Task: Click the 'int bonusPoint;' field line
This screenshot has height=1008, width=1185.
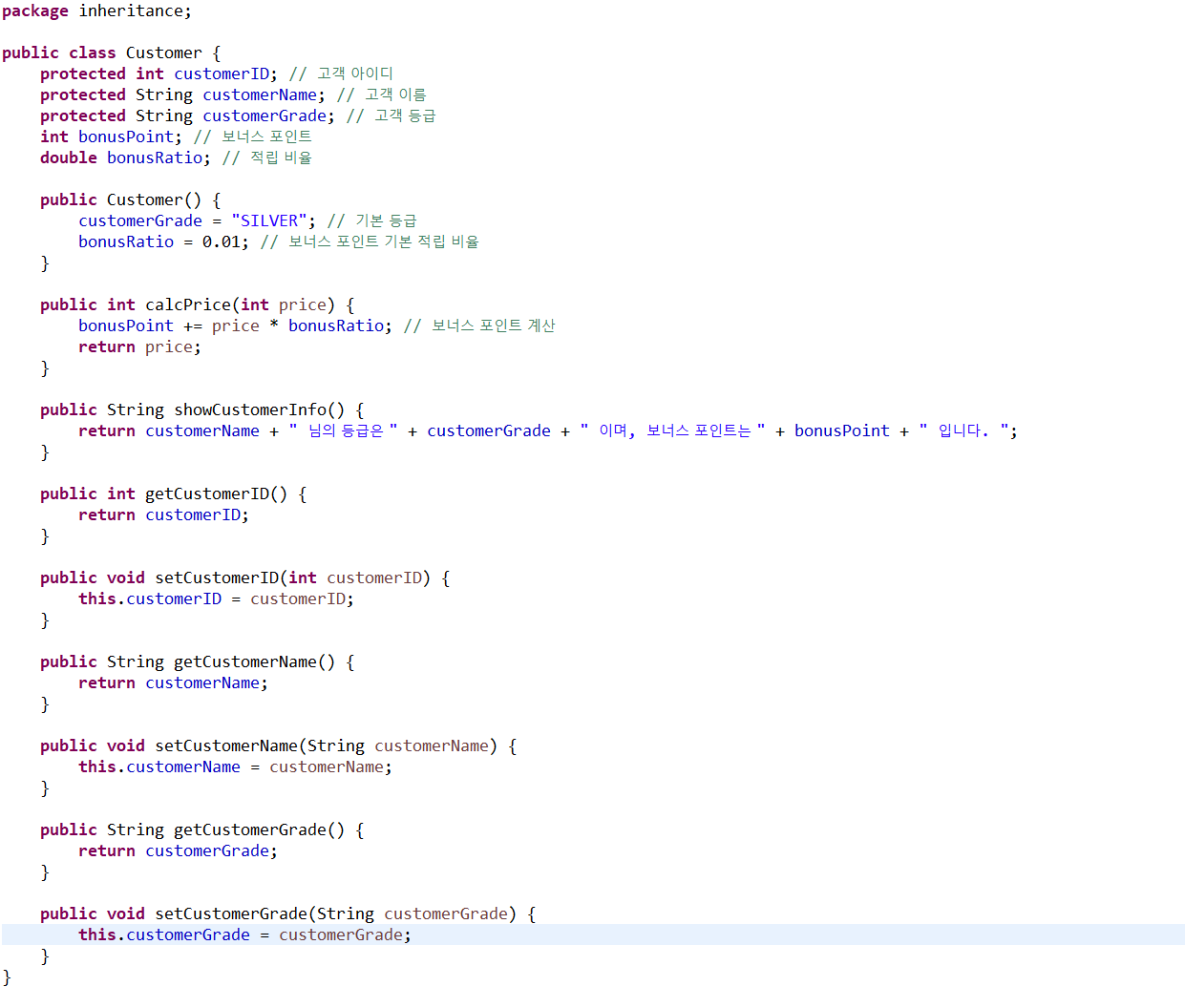Action: tap(111, 137)
